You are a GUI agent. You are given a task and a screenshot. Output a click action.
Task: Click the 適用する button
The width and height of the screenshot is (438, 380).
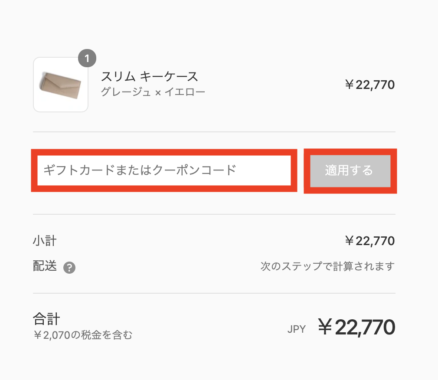[x=350, y=171]
